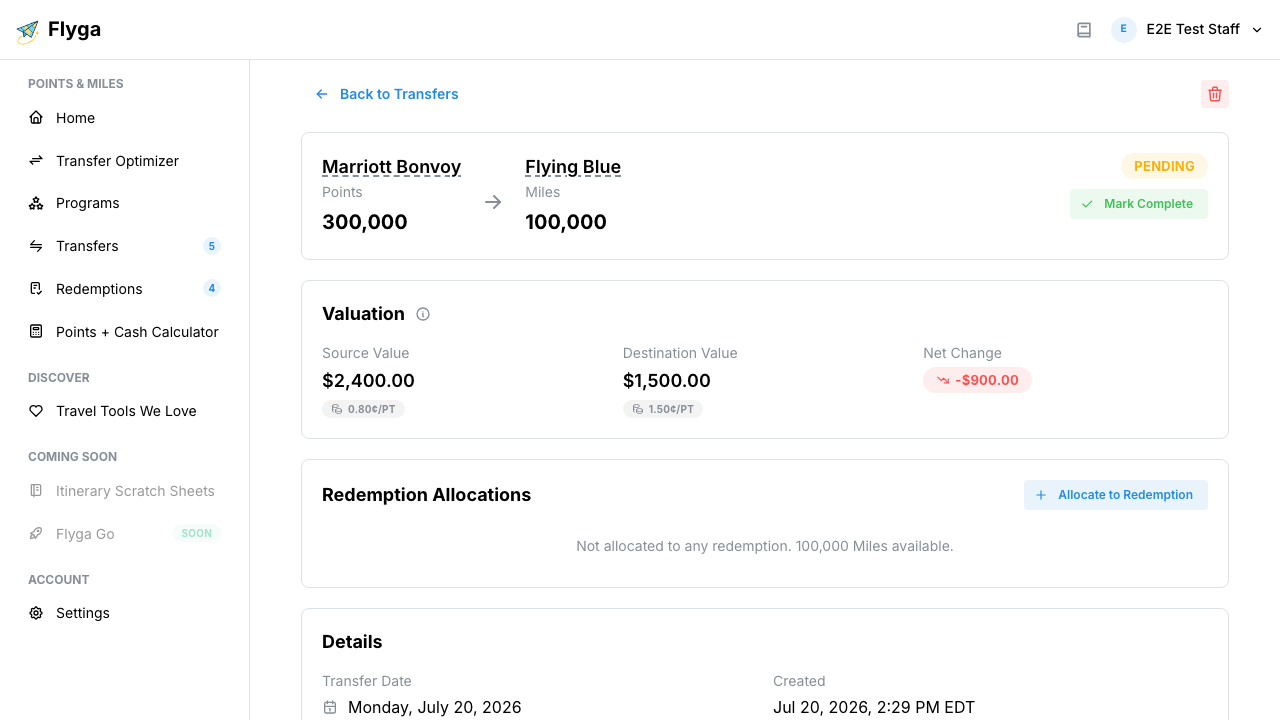The height and width of the screenshot is (720, 1280).
Task: Click Allocate to Redemption button
Action: click(x=1116, y=495)
